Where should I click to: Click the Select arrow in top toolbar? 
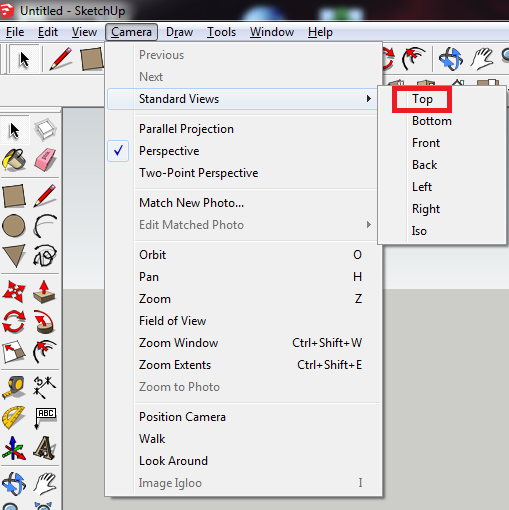coord(24,59)
